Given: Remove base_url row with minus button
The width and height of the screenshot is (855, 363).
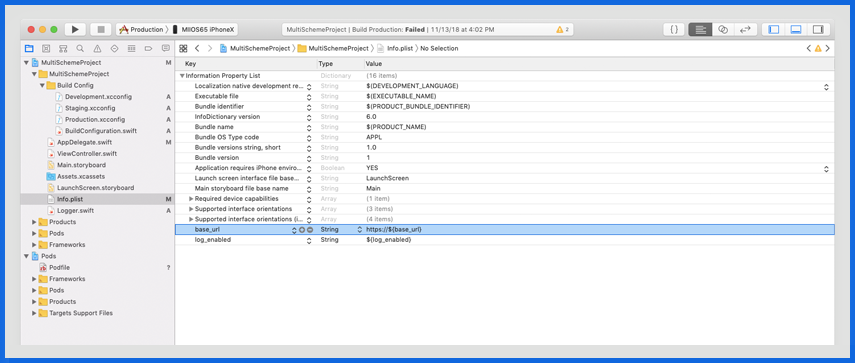Looking at the screenshot, I should point(310,230).
